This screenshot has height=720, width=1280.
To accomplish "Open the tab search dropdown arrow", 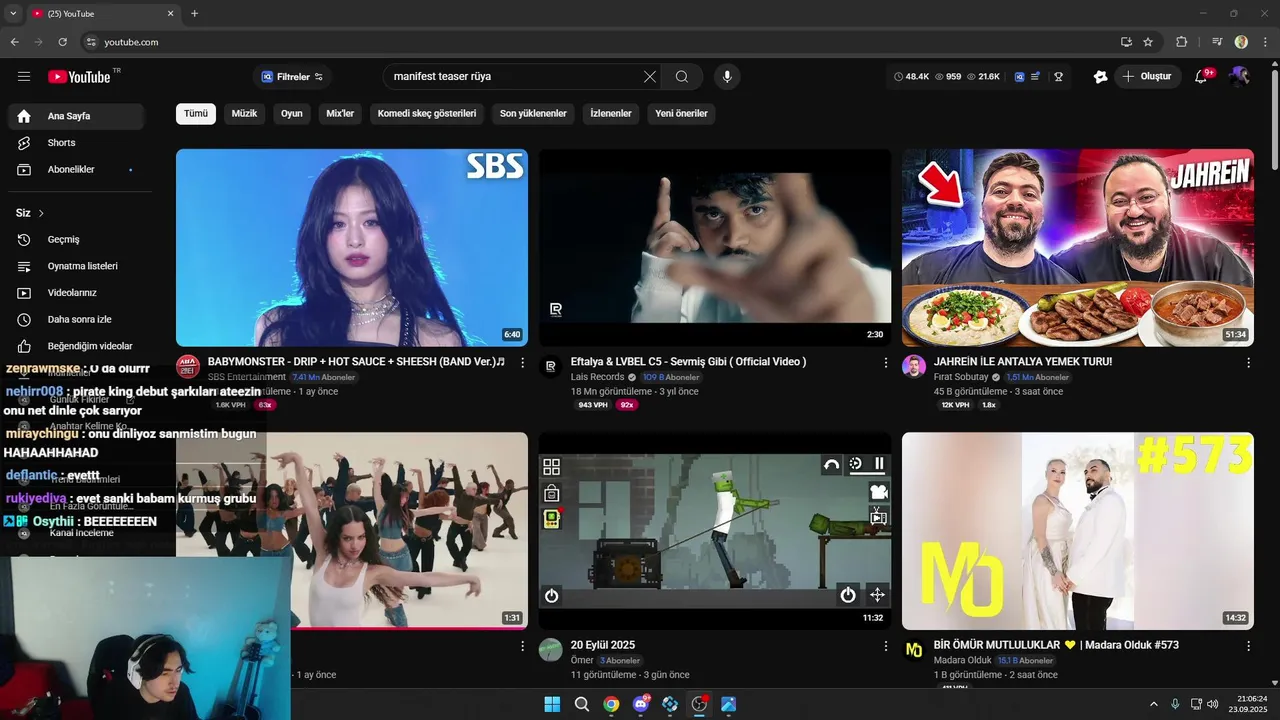I will pos(13,13).
